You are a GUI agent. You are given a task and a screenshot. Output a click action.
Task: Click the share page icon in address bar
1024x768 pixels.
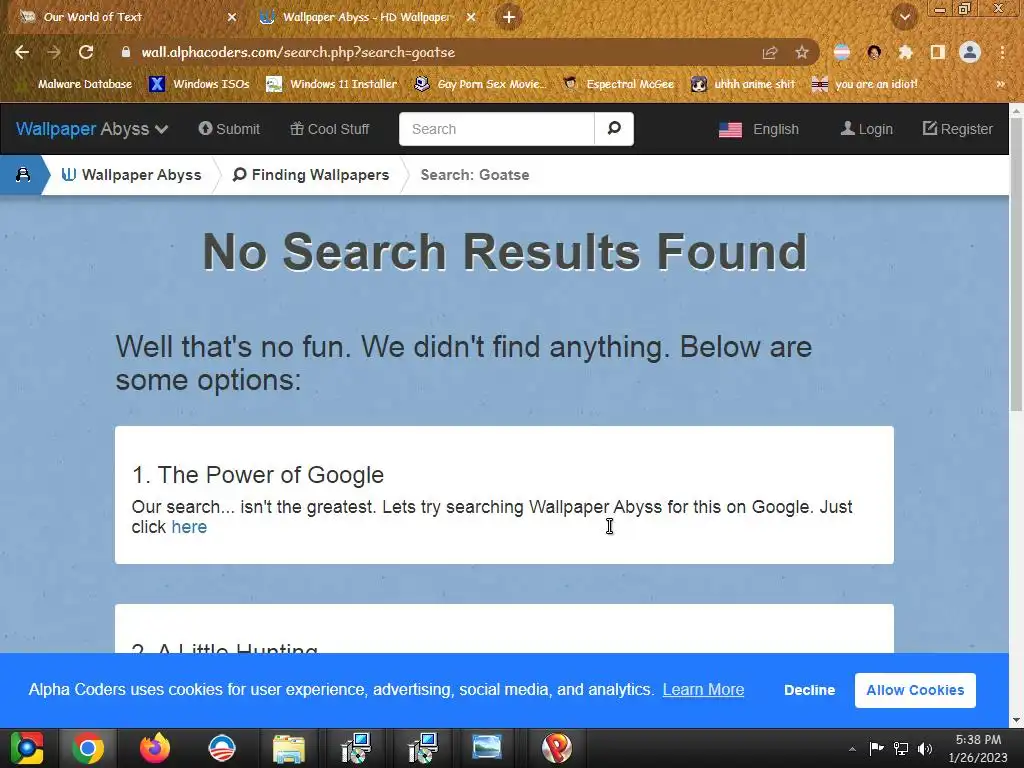[x=770, y=52]
